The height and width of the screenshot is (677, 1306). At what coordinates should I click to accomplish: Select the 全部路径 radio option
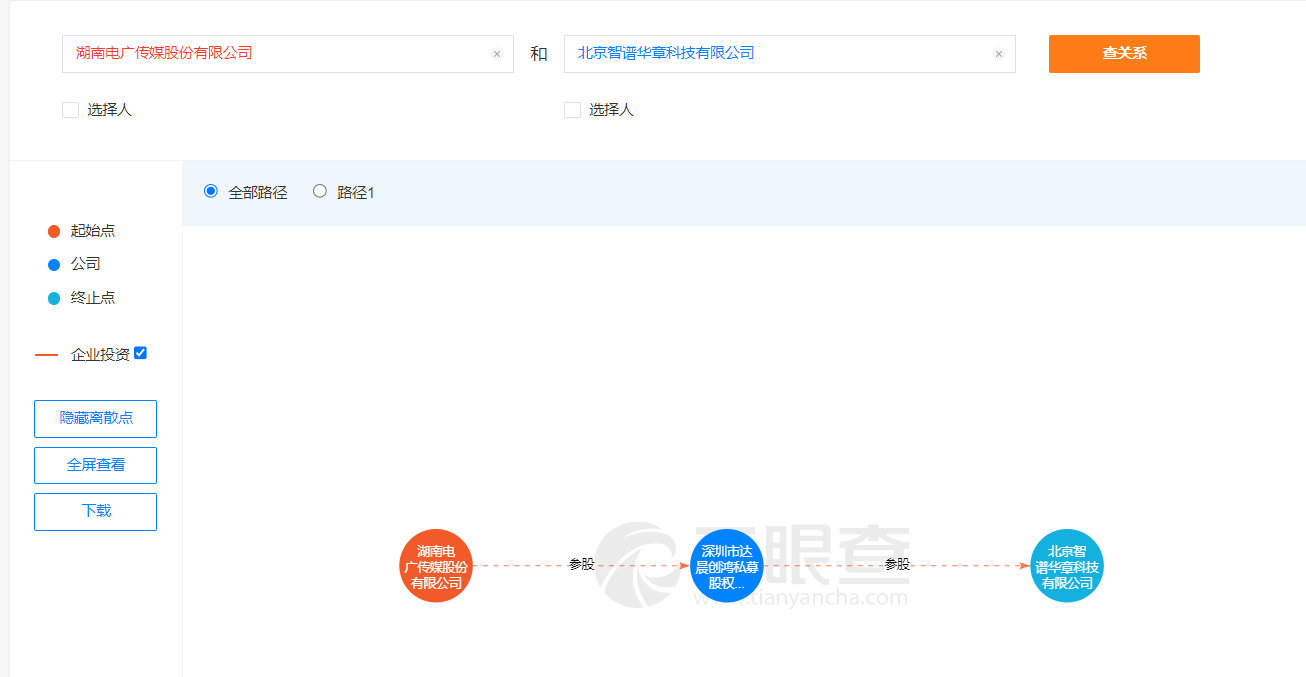point(210,191)
